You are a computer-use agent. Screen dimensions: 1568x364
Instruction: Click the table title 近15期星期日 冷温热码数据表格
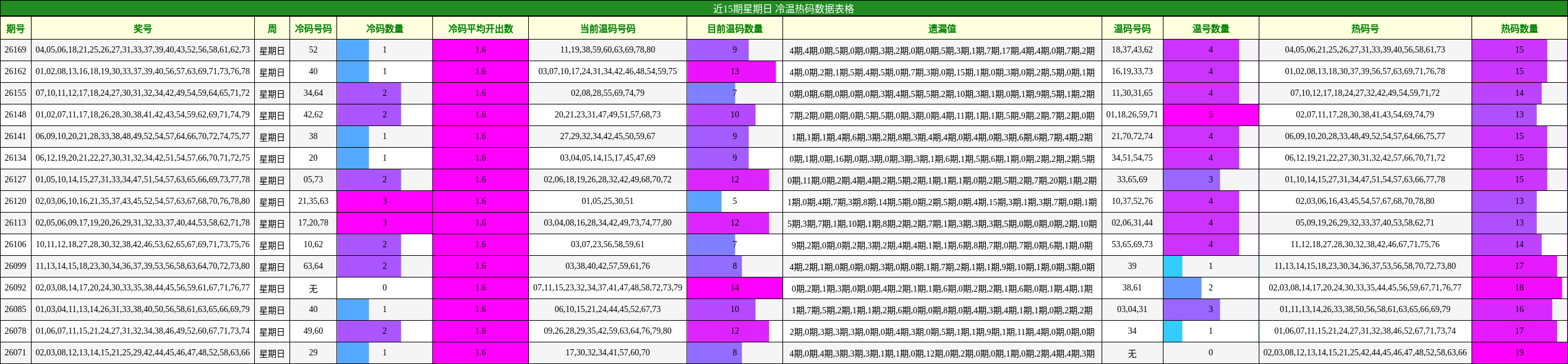(784, 9)
